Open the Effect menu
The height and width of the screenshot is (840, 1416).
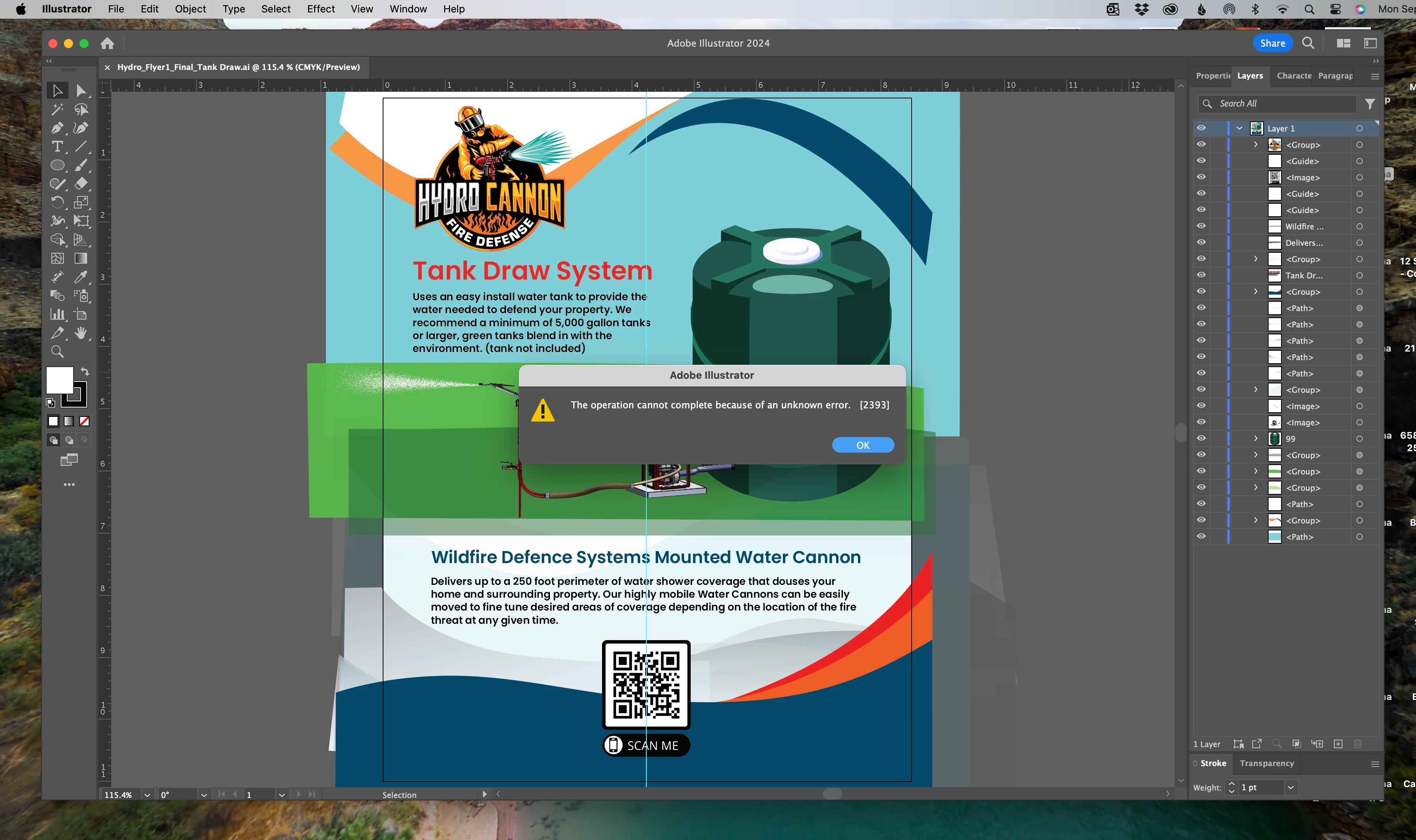[x=320, y=9]
